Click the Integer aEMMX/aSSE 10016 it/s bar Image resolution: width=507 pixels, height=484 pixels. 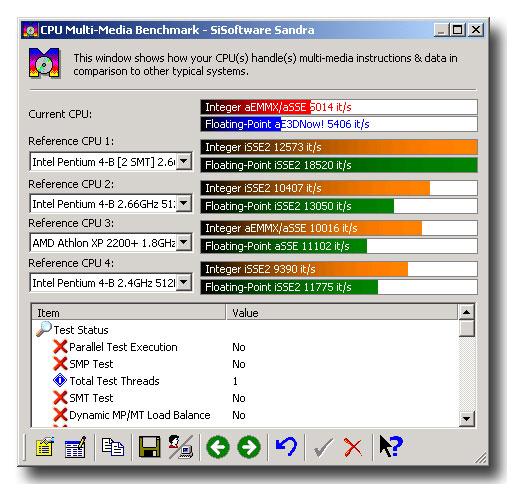tap(339, 228)
